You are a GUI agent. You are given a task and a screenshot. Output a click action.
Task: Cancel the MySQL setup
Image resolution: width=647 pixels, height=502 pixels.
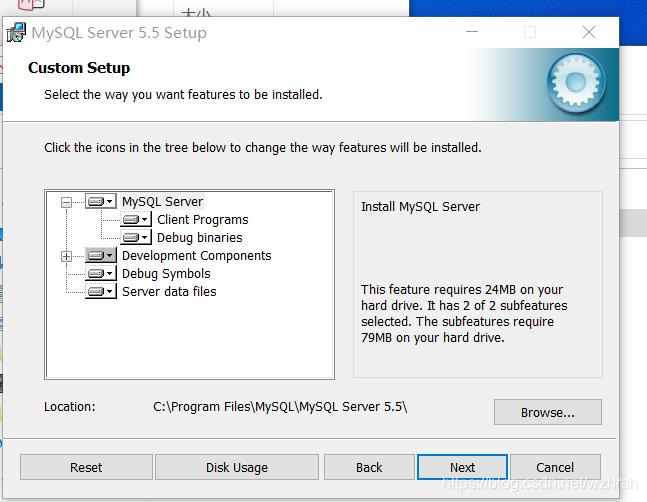tap(555, 467)
